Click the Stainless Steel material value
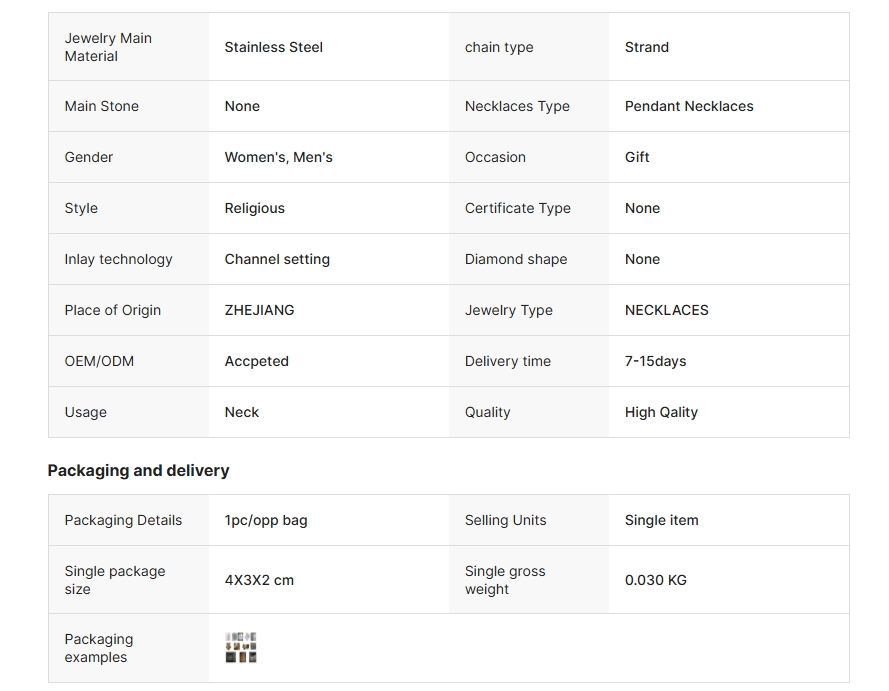889x691 pixels. tap(273, 47)
